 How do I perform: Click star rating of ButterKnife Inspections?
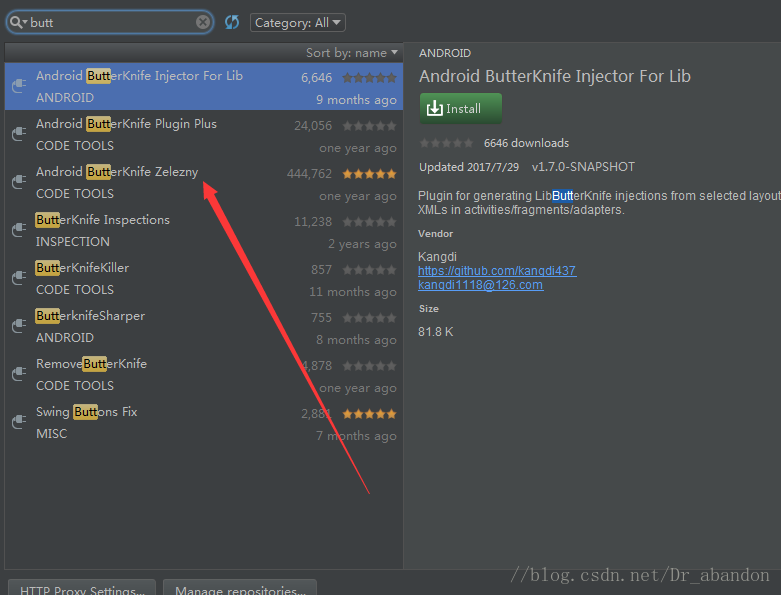pyautogui.click(x=369, y=222)
